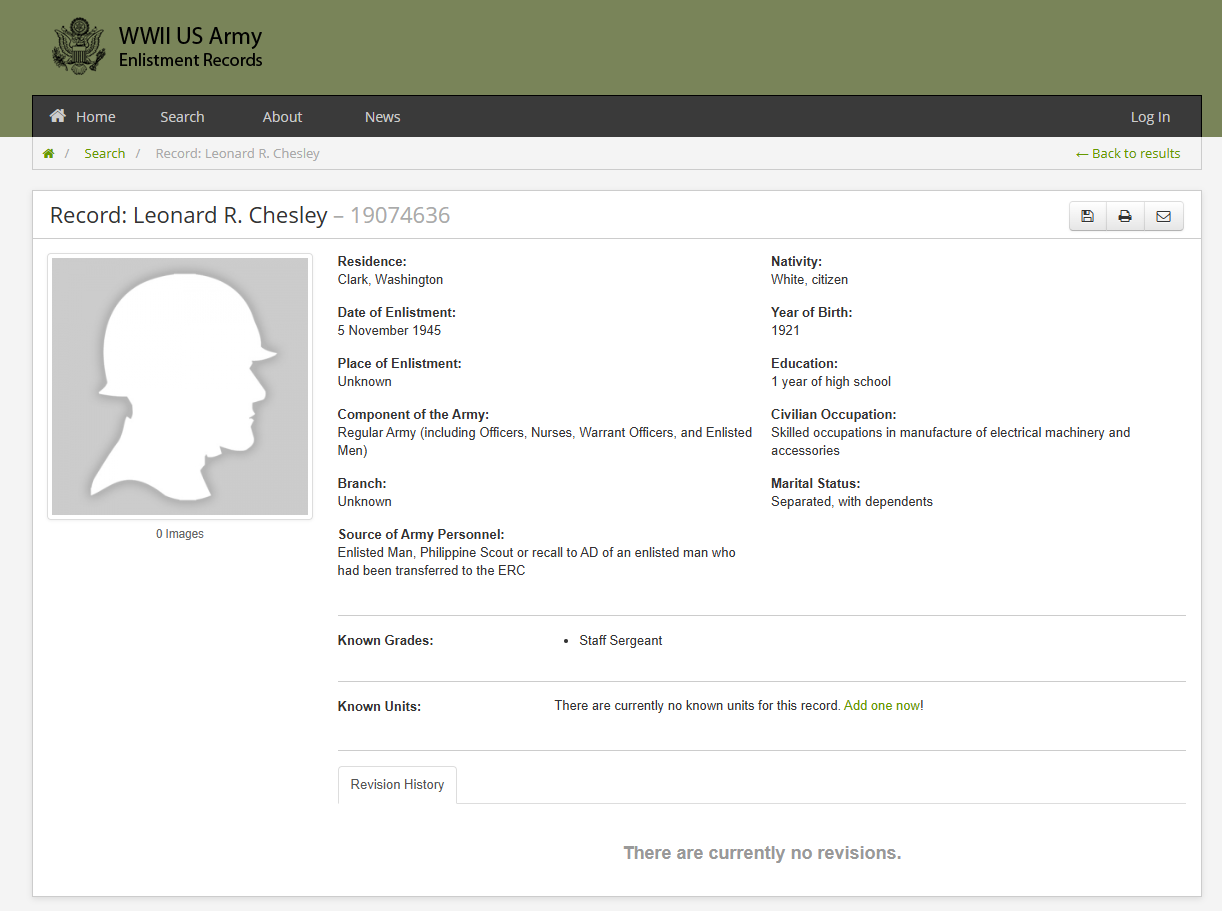Open Search in the navigation bar
The height and width of the screenshot is (911, 1222).
[x=182, y=117]
